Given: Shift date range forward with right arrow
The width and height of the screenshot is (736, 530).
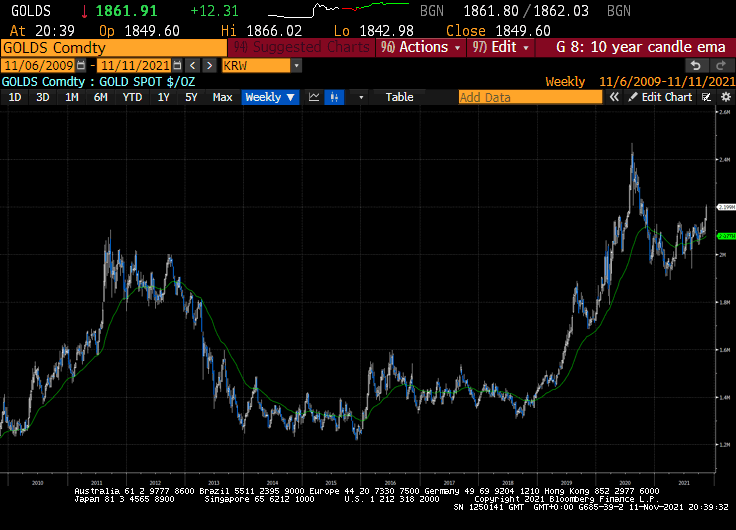Looking at the screenshot, I should pyautogui.click(x=210, y=66).
